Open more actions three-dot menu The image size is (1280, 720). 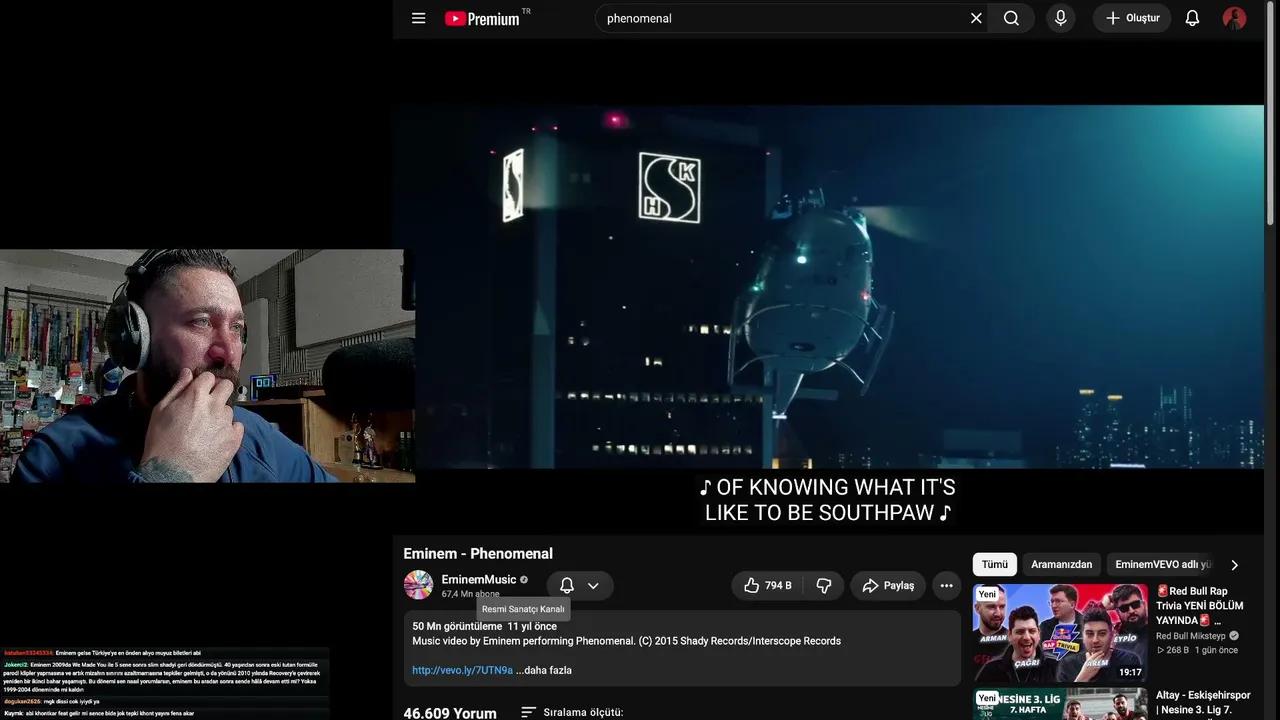coord(946,585)
